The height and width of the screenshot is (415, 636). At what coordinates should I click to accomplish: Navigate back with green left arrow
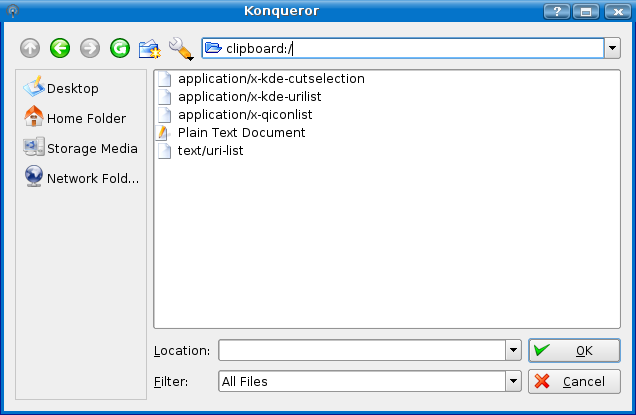coord(60,48)
